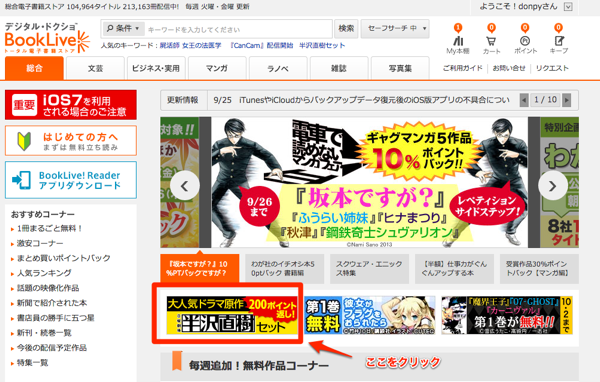Open 新聞で紹介された本 link
Screen dimensions: 600x382
[52, 303]
